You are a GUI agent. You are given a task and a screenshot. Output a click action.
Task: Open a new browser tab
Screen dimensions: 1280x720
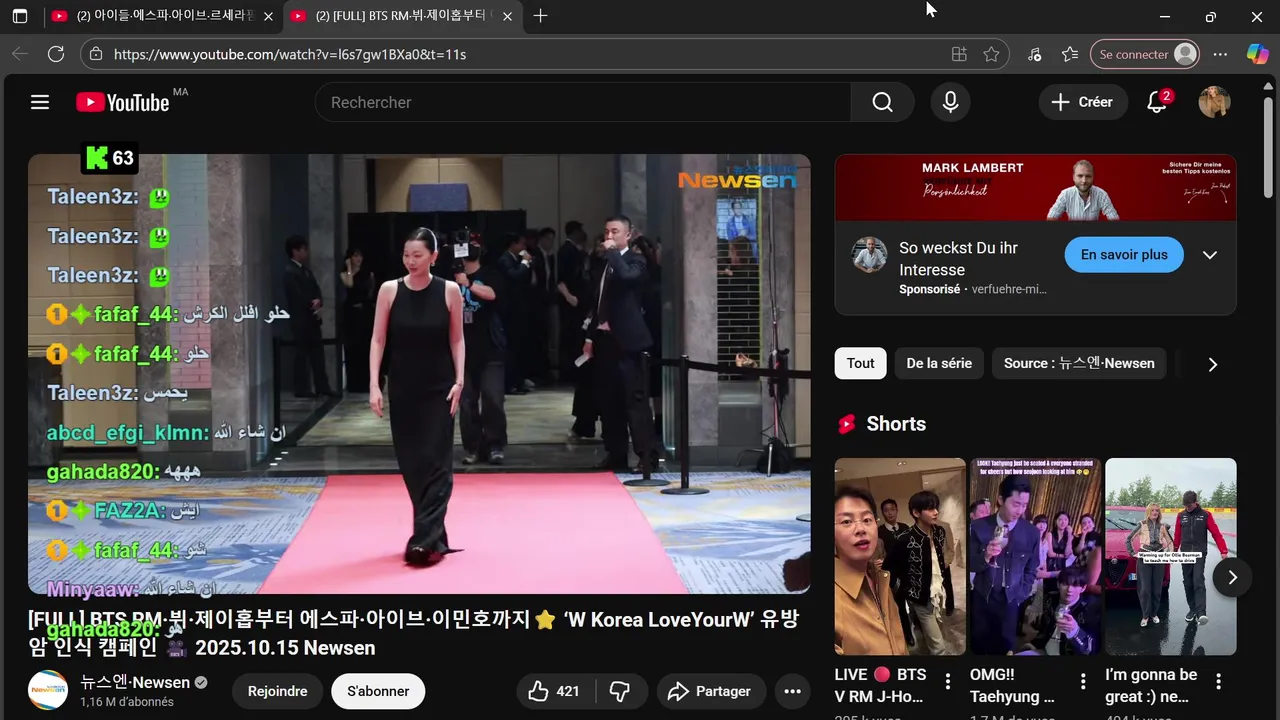[x=540, y=16]
